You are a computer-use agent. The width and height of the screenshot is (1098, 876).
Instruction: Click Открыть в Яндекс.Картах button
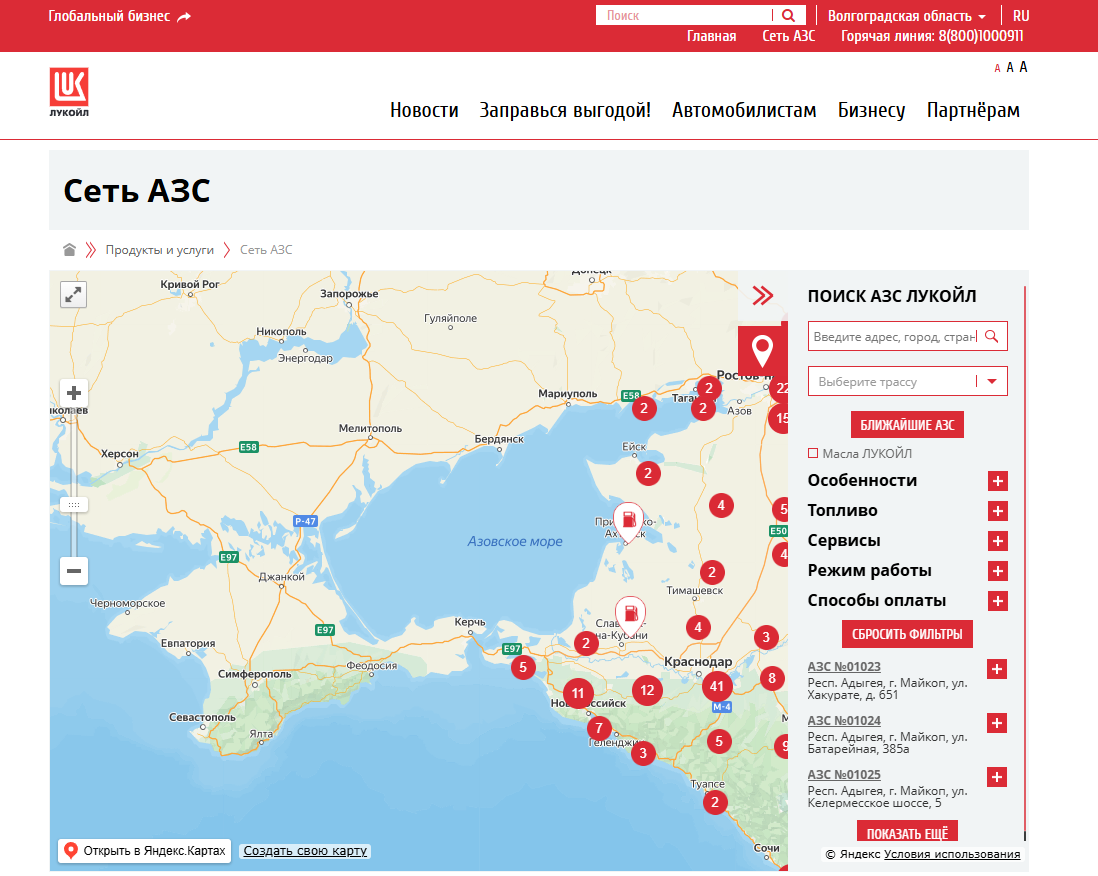coord(144,851)
